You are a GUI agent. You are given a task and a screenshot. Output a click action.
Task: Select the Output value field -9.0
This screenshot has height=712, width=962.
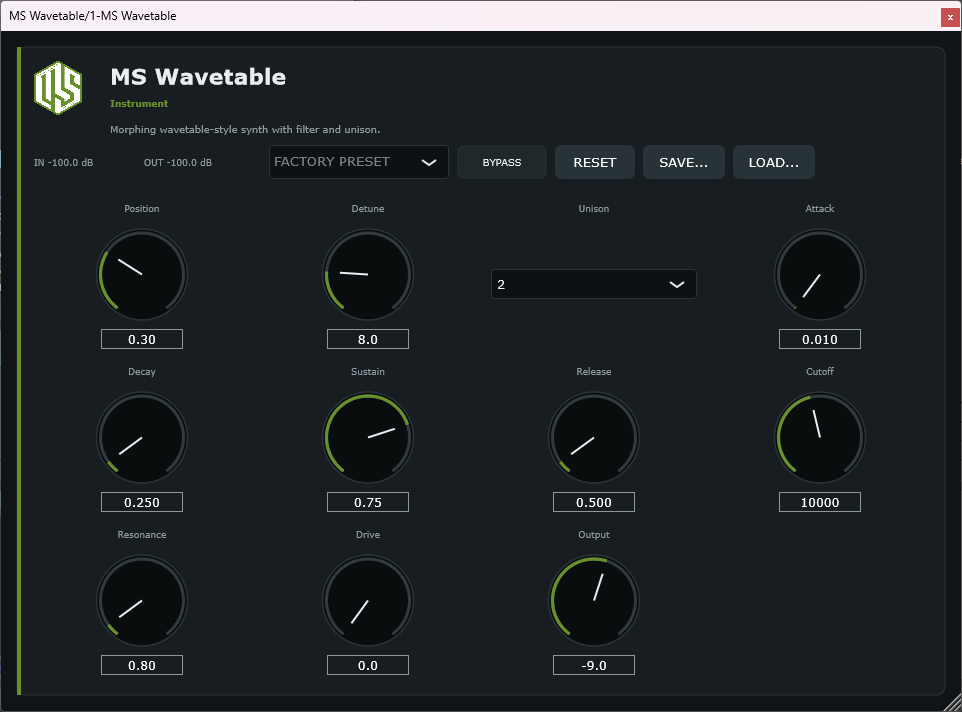click(594, 665)
